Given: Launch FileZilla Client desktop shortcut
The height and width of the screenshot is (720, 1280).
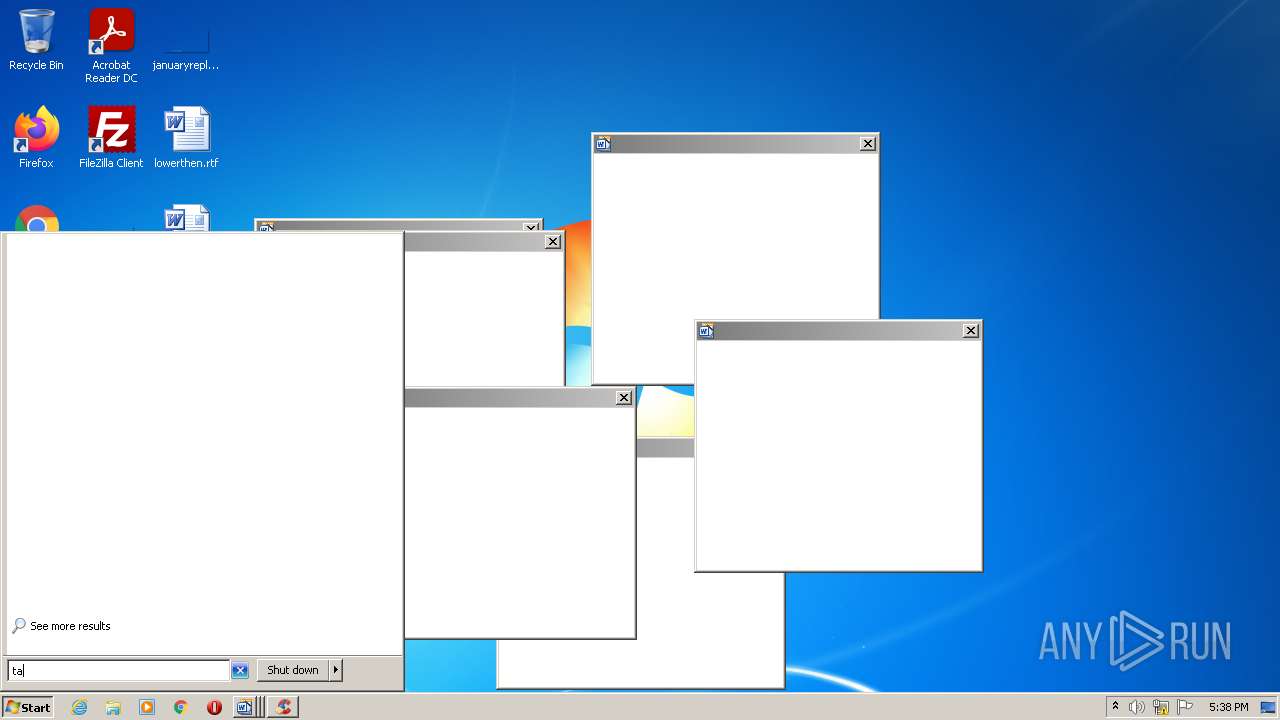Looking at the screenshot, I should point(111,138).
